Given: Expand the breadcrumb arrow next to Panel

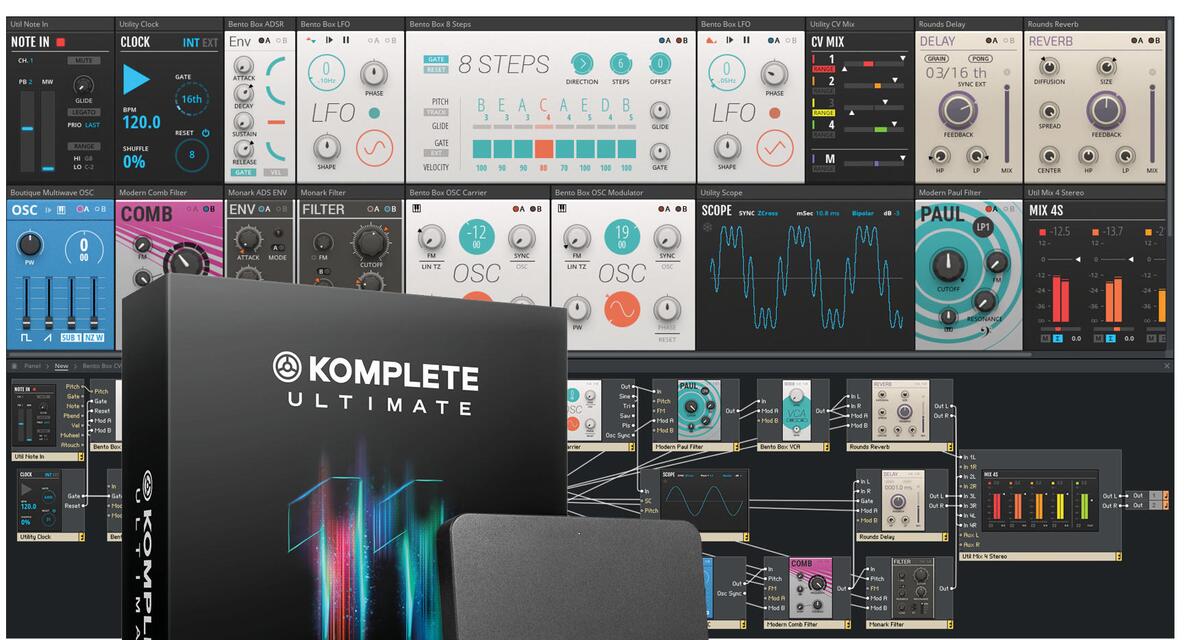Looking at the screenshot, I should tap(48, 366).
